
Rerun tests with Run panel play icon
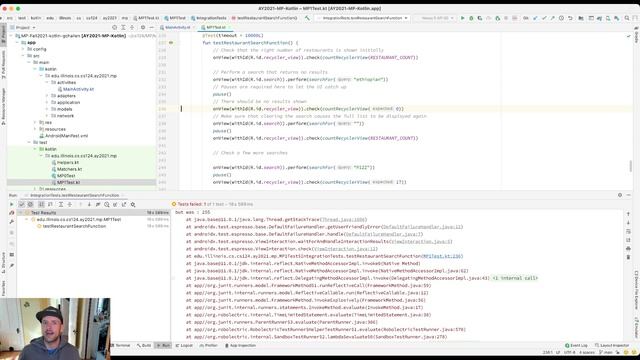tap(11, 204)
